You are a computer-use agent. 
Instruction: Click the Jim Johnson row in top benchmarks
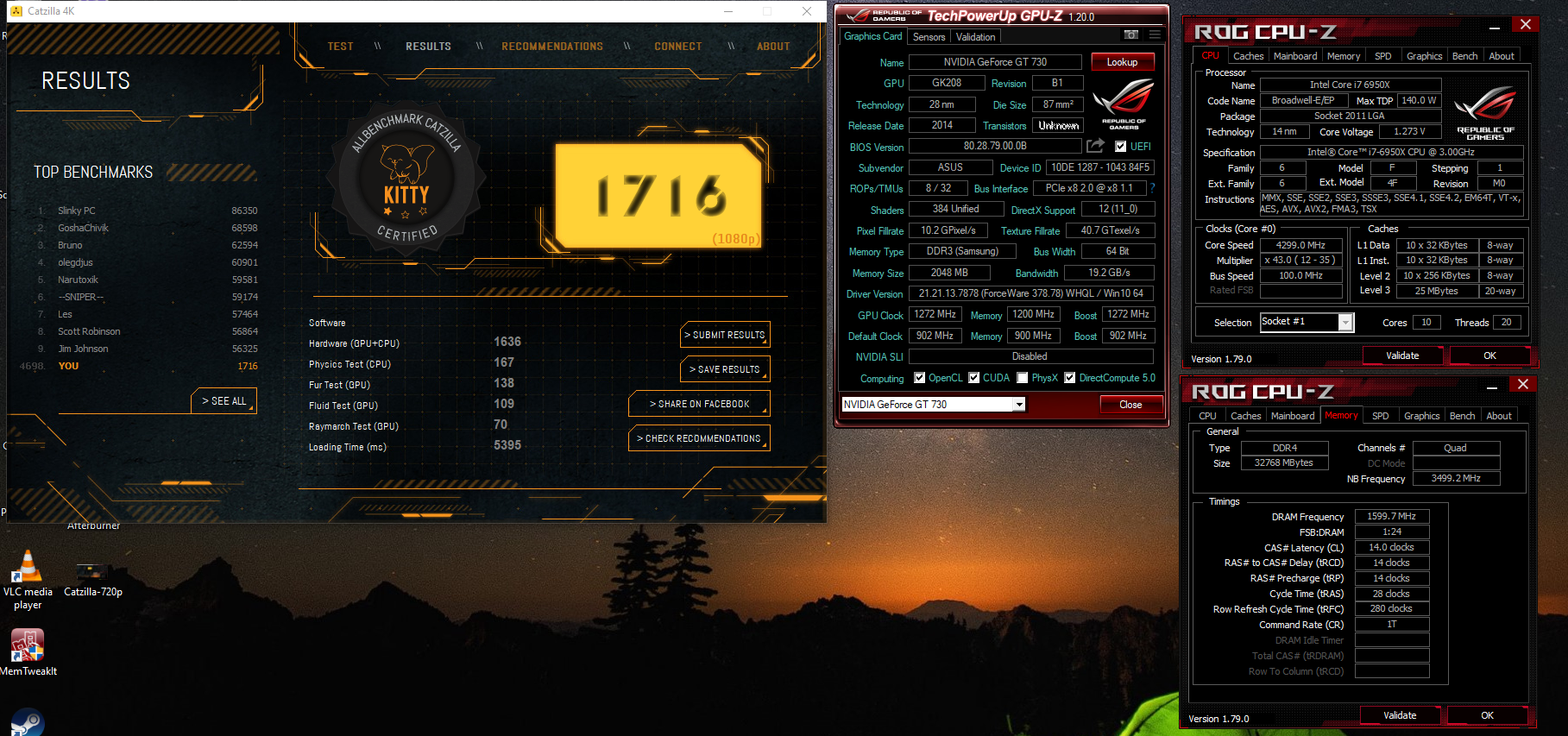tap(147, 349)
